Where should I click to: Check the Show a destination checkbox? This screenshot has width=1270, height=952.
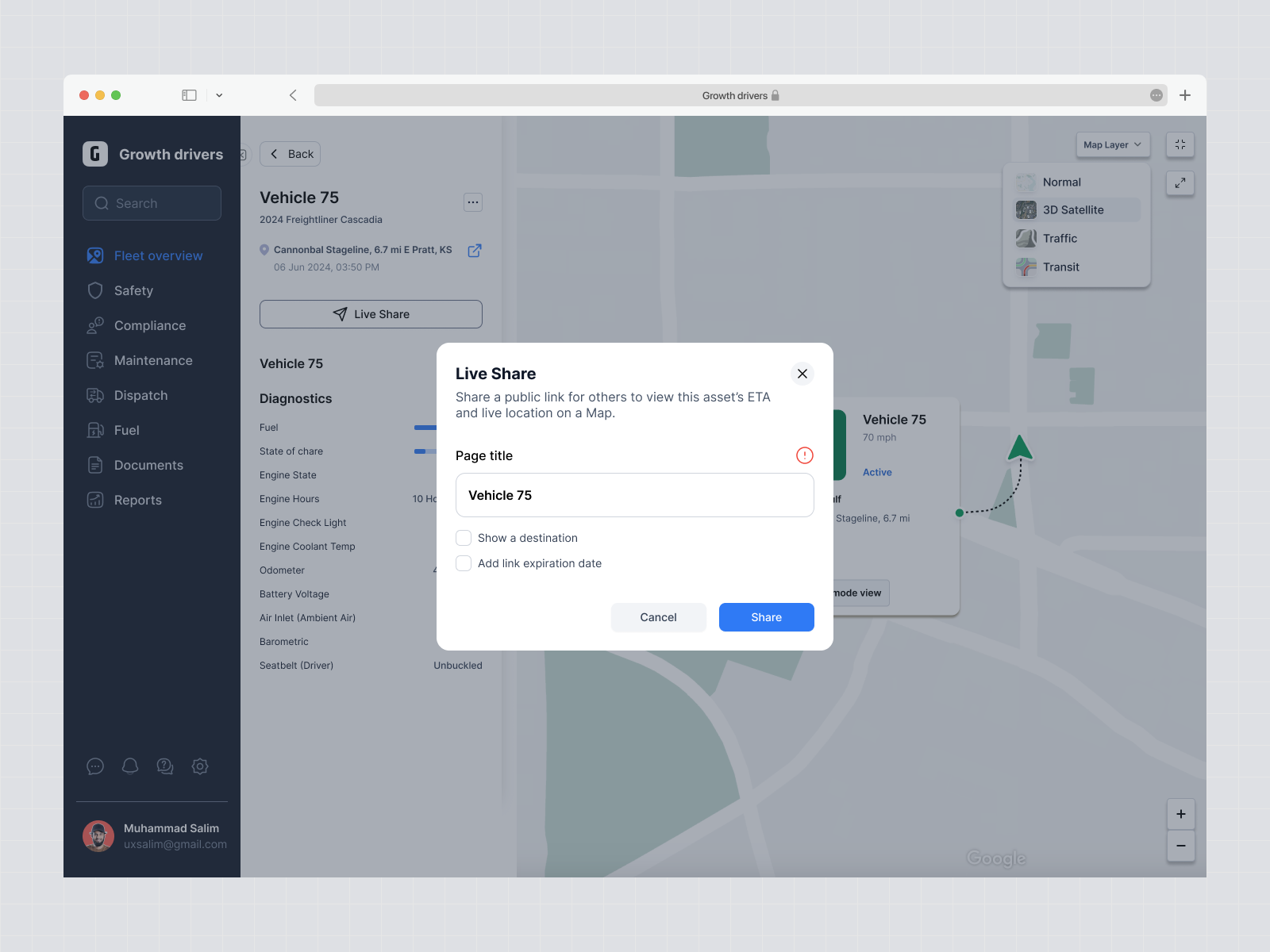(464, 537)
